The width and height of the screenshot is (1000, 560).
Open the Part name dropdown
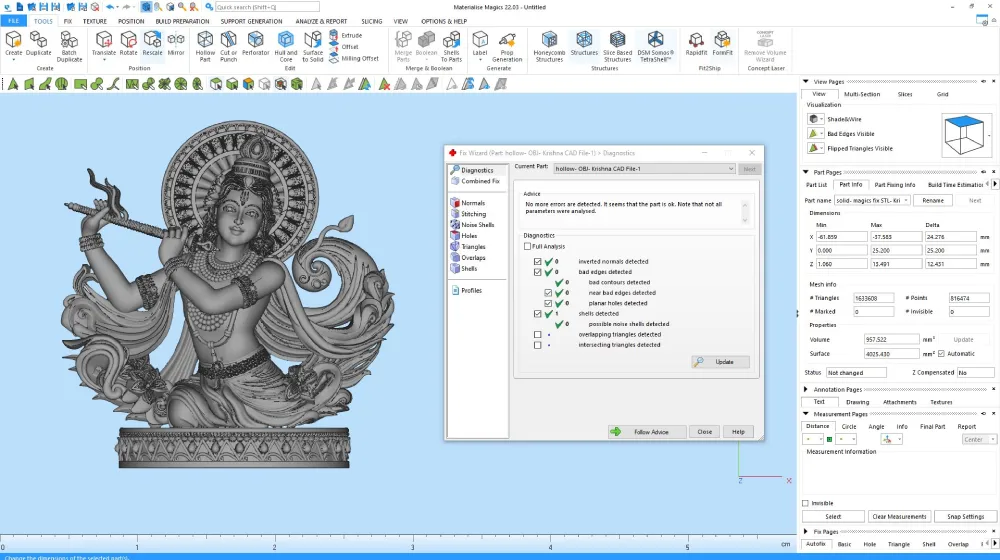click(872, 201)
